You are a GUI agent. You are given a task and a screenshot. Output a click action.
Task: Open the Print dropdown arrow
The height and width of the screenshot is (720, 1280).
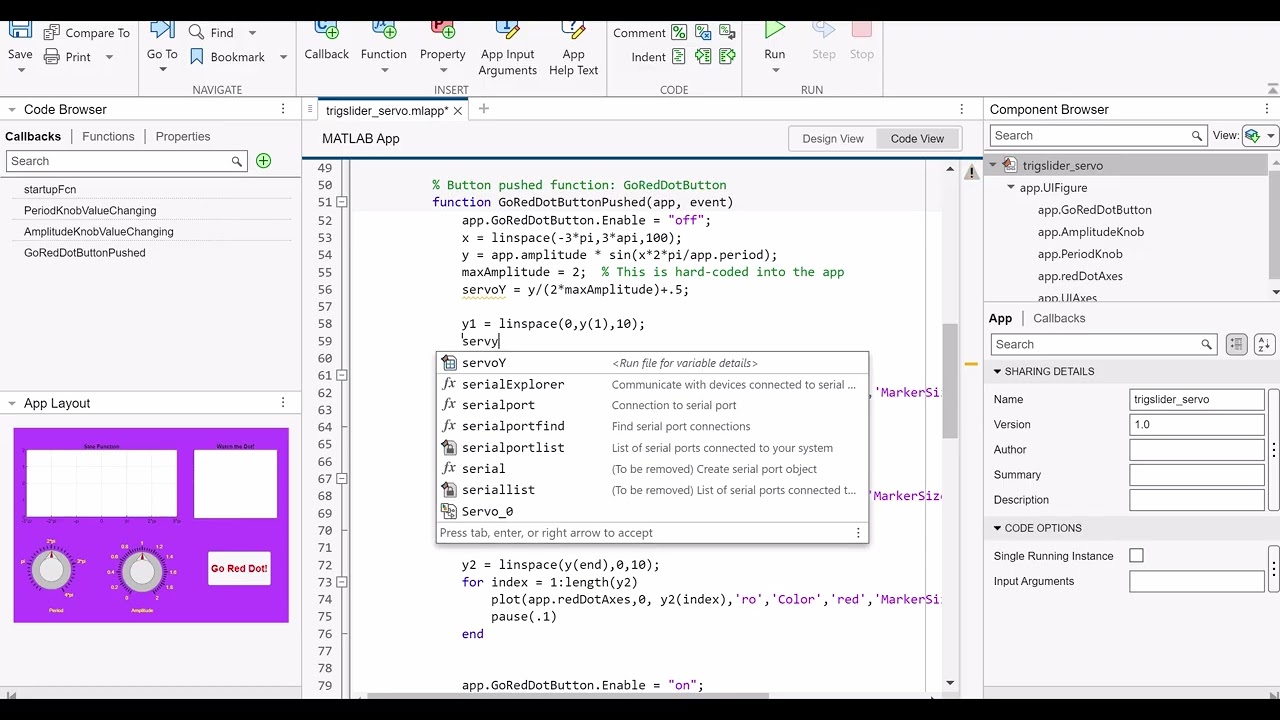[x=109, y=57]
